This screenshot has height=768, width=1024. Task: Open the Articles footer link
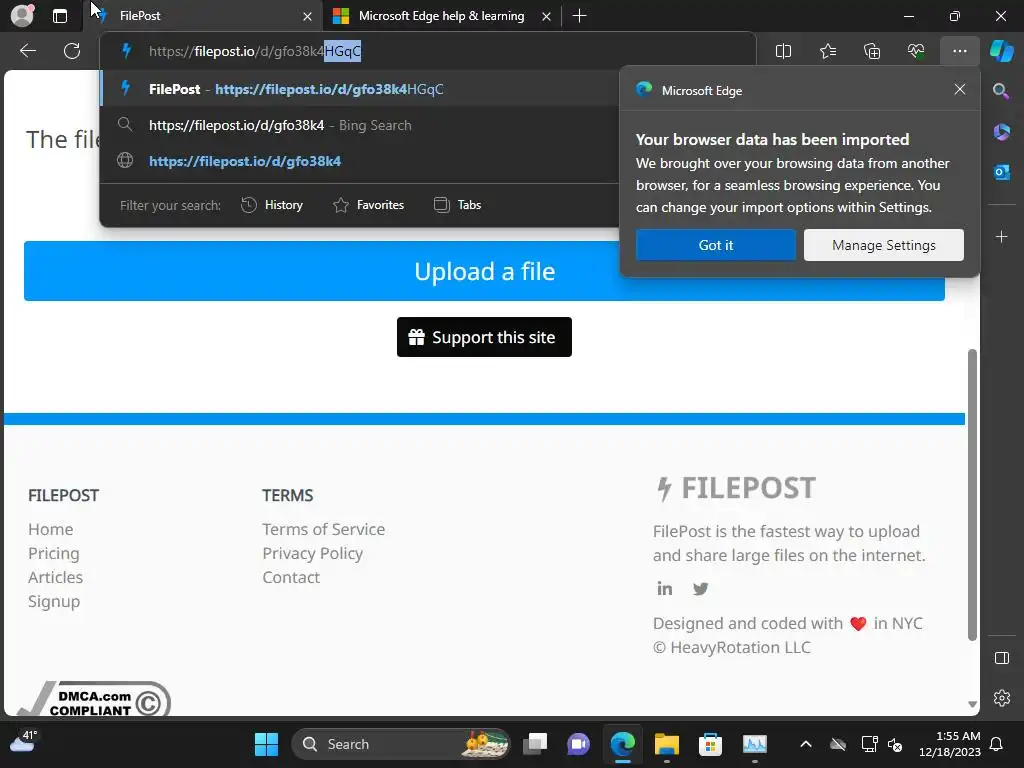(56, 577)
